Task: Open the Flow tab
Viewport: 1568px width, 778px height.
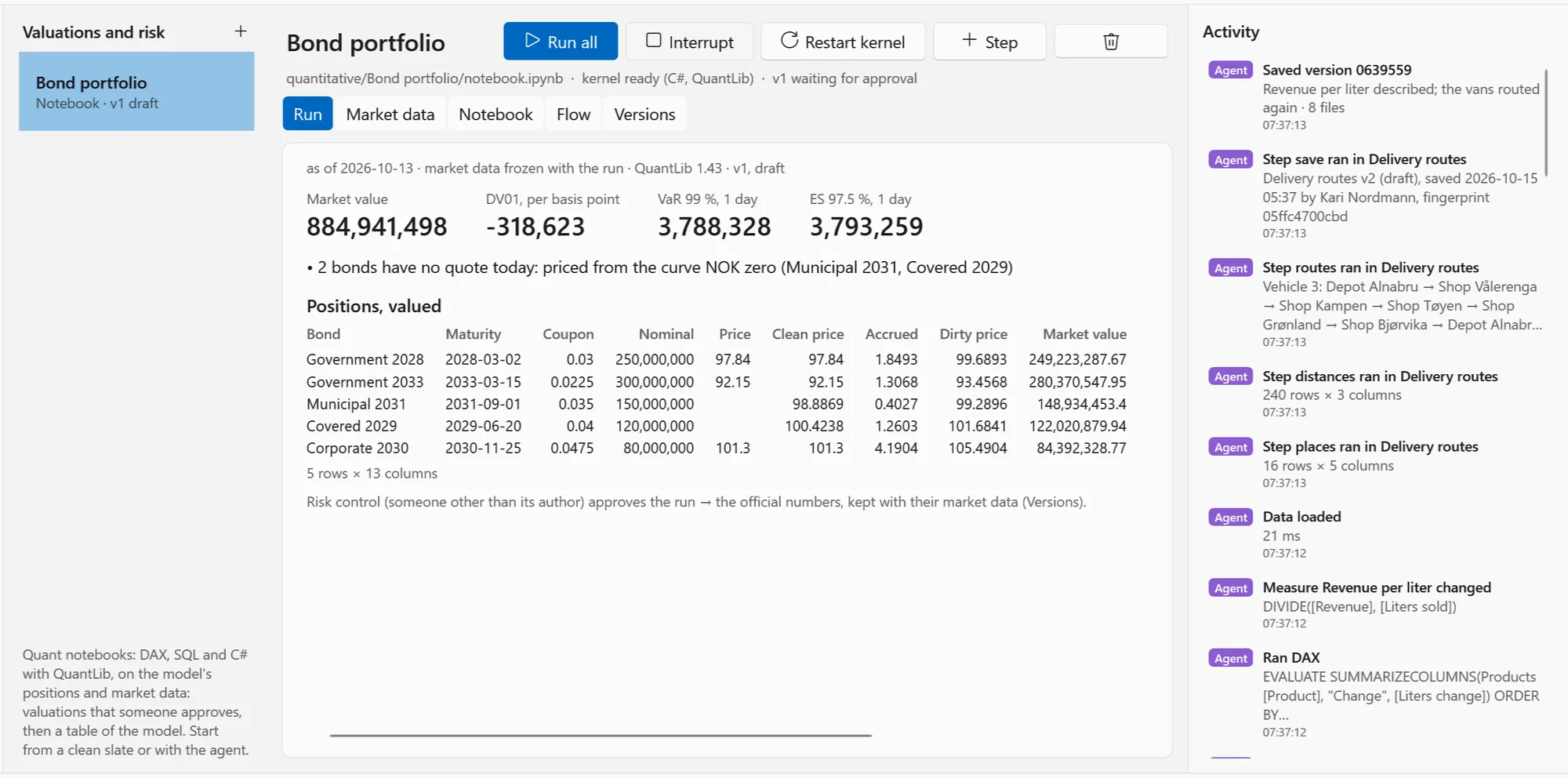Action: pyautogui.click(x=573, y=115)
